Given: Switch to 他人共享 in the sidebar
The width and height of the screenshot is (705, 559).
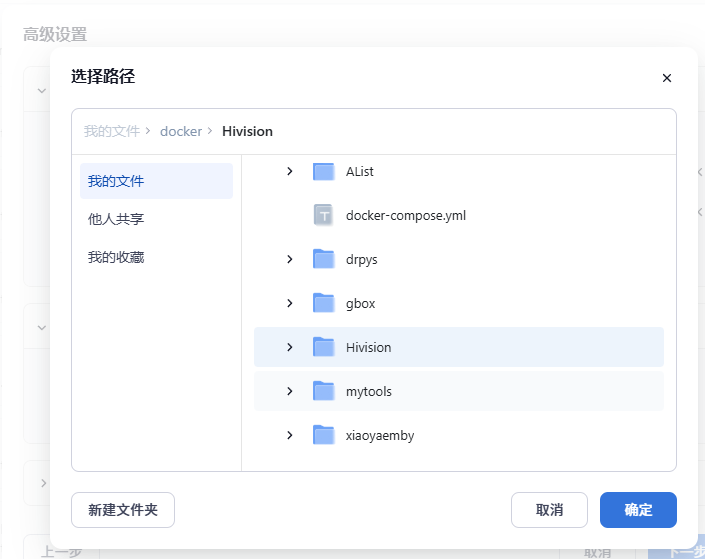Looking at the screenshot, I should pyautogui.click(x=116, y=219).
